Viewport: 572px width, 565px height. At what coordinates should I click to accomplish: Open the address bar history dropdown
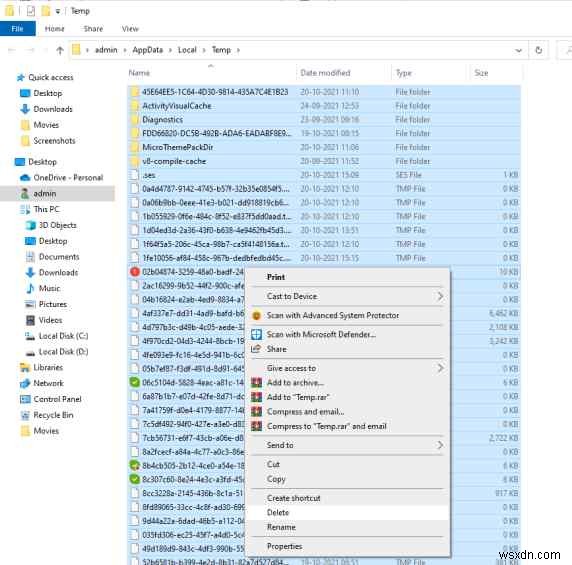tap(518, 50)
